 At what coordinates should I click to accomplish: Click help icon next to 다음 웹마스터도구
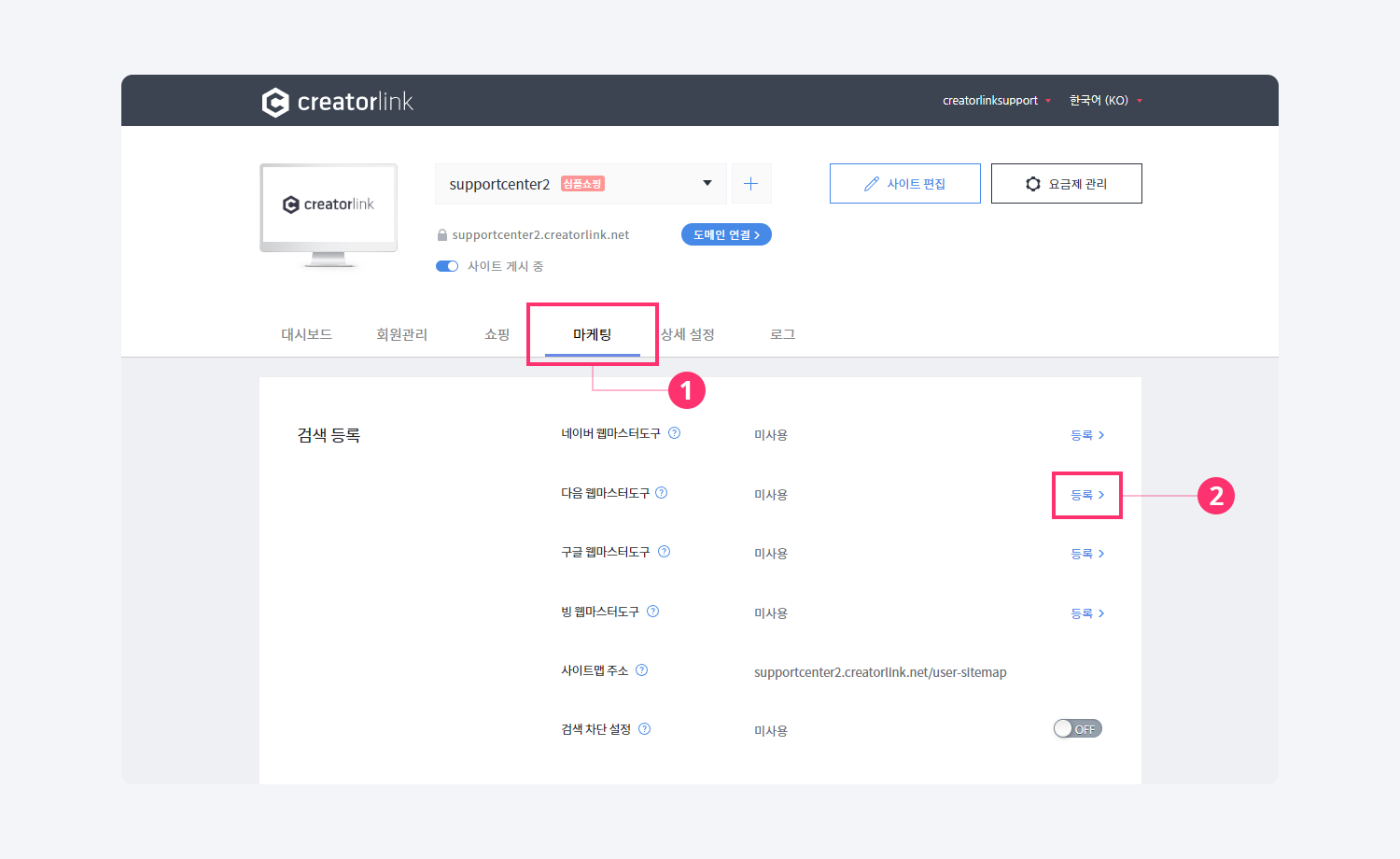(662, 493)
